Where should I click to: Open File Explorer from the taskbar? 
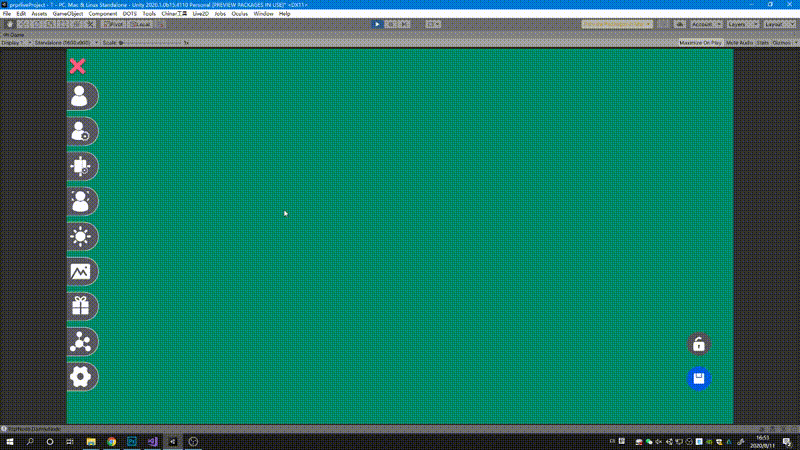[91, 442]
